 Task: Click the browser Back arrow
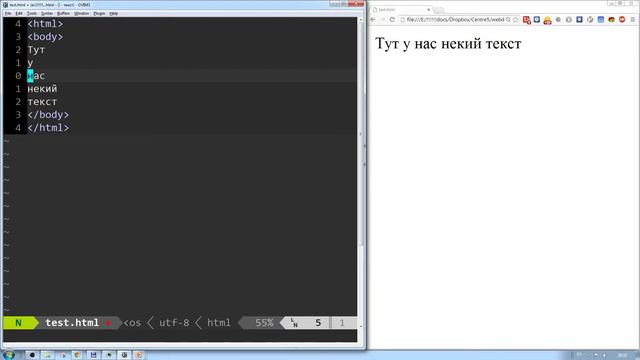click(373, 20)
